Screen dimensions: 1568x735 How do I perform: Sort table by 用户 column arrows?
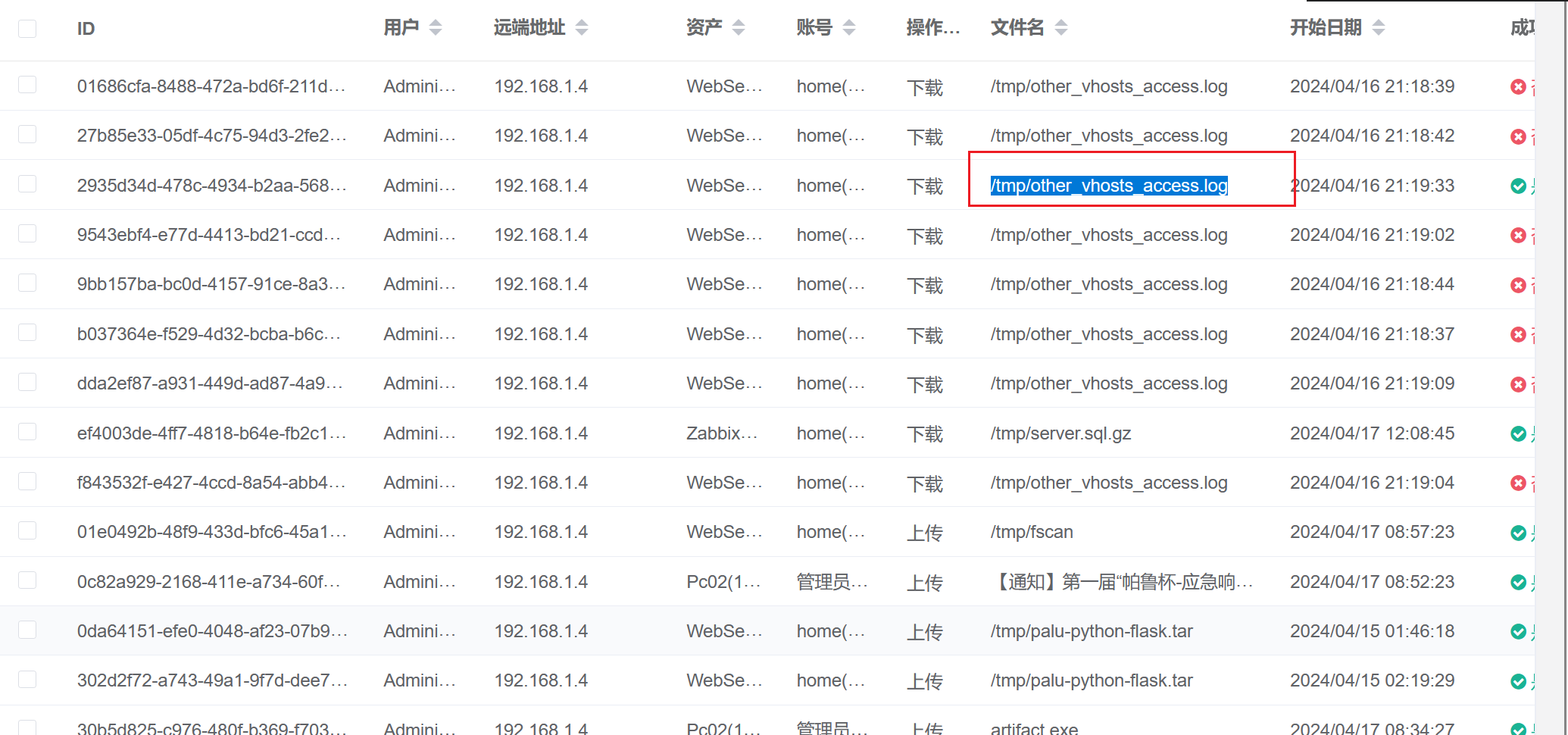[435, 28]
